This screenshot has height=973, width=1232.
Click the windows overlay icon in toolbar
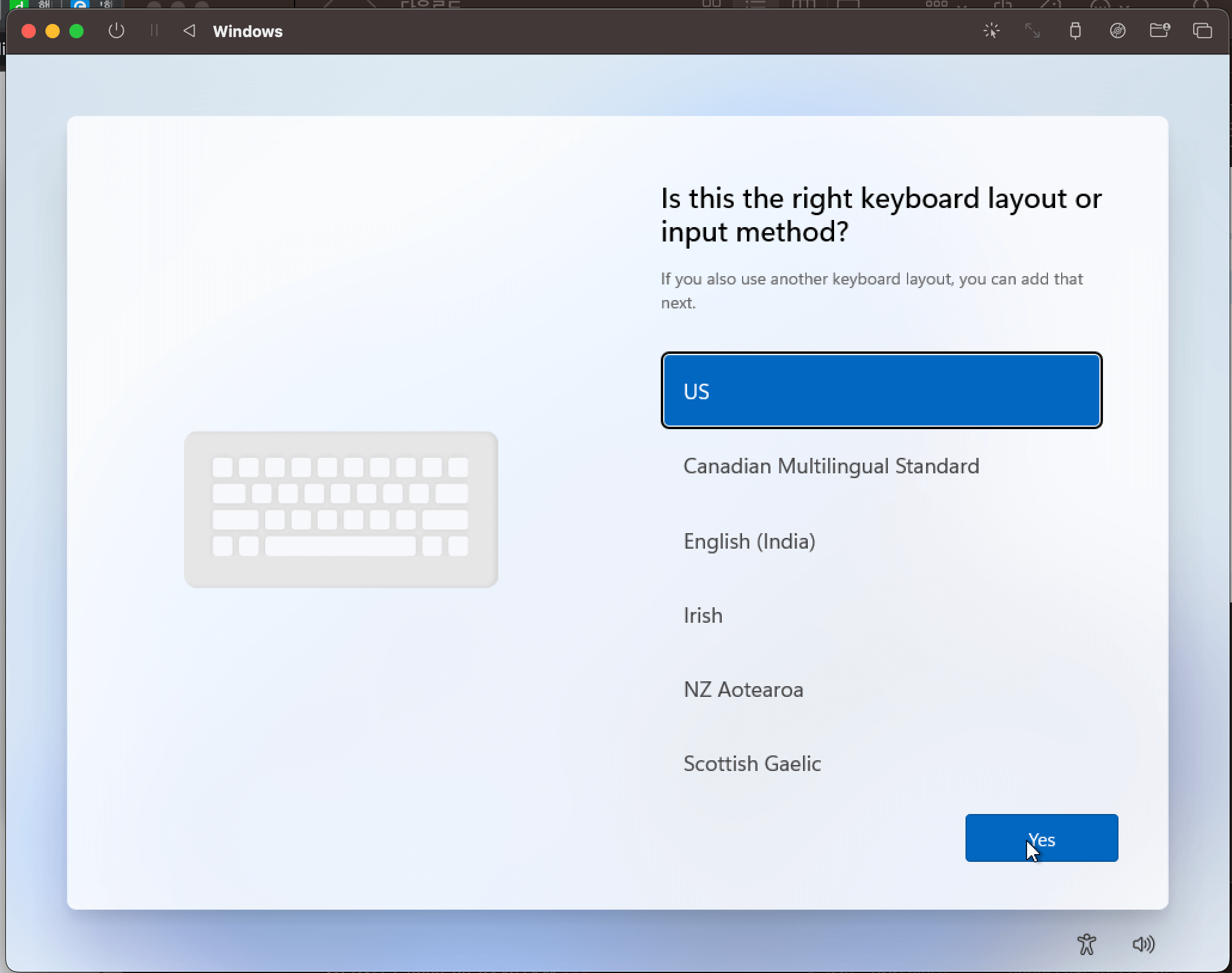[1202, 30]
